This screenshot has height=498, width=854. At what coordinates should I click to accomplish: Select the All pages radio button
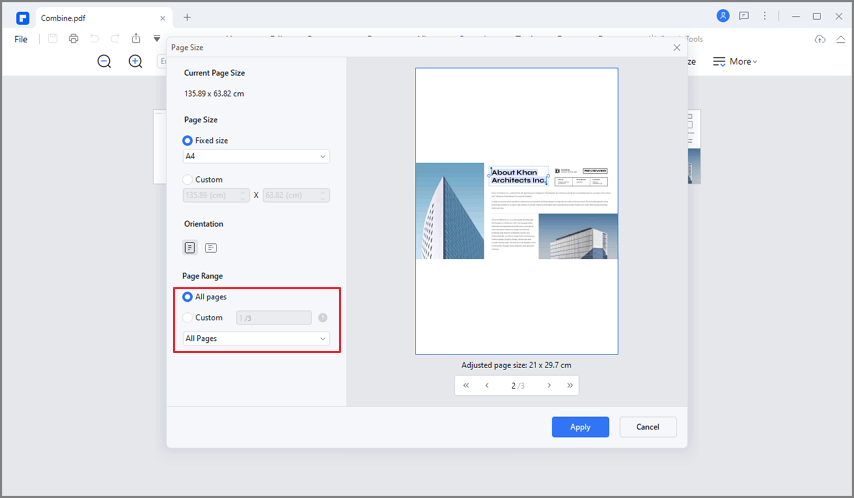187,297
